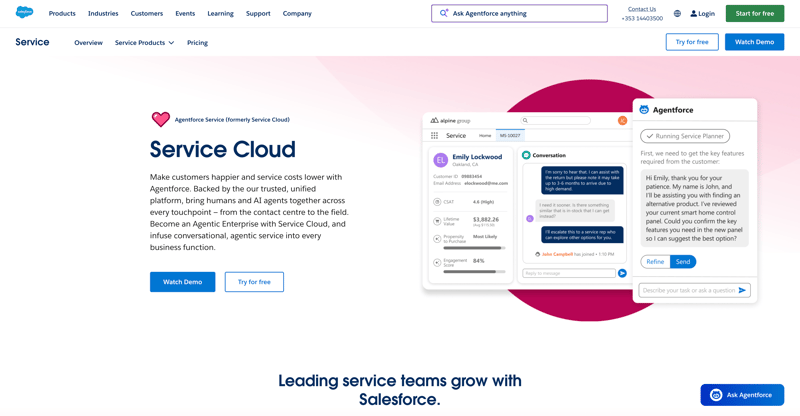800x416 pixels.
Task: Open the Learning menu
Action: coord(220,14)
